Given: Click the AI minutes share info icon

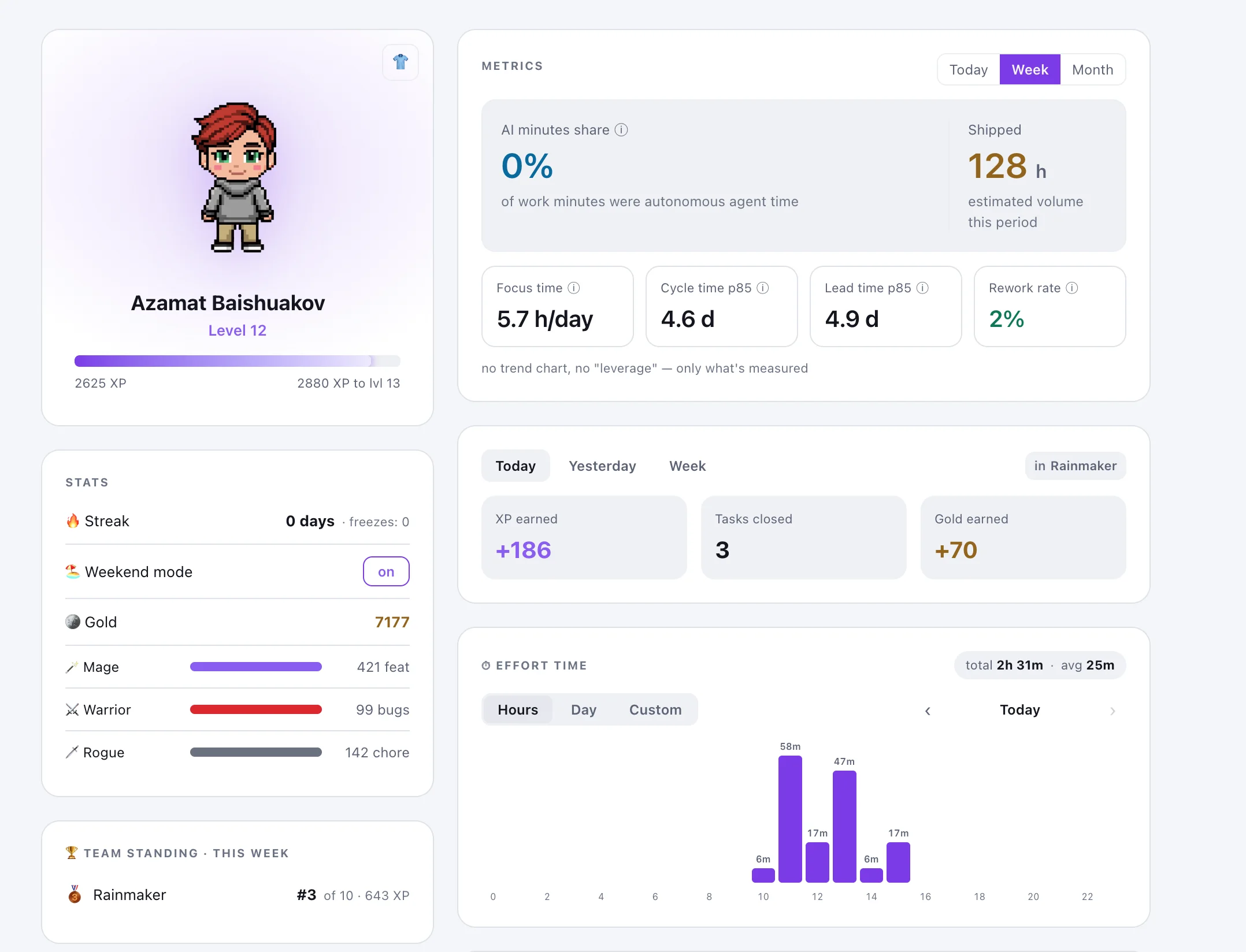Looking at the screenshot, I should click(621, 130).
